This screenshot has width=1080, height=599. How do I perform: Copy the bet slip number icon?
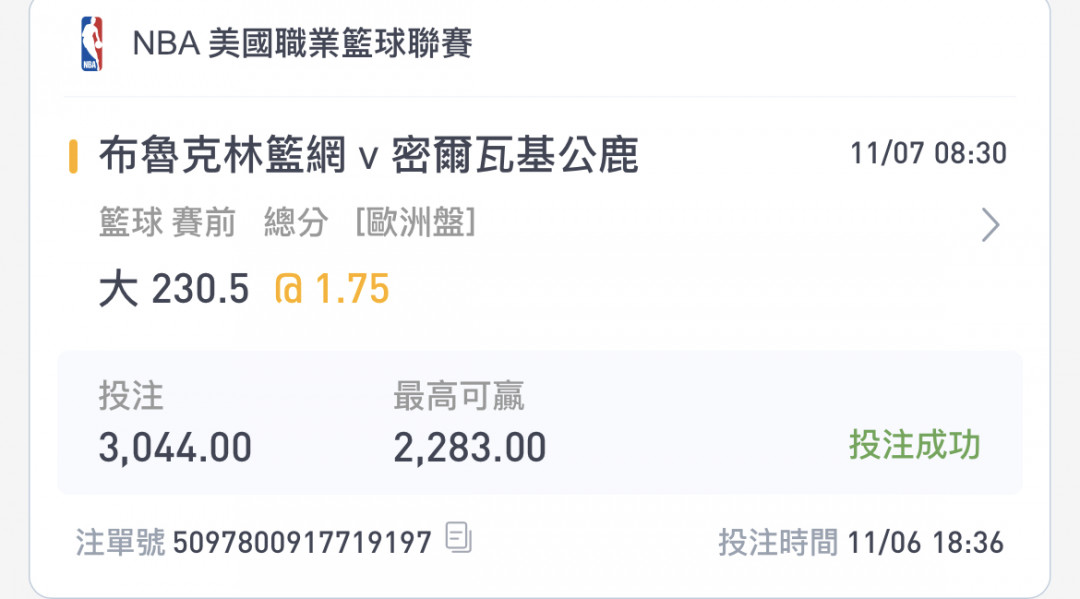point(459,538)
